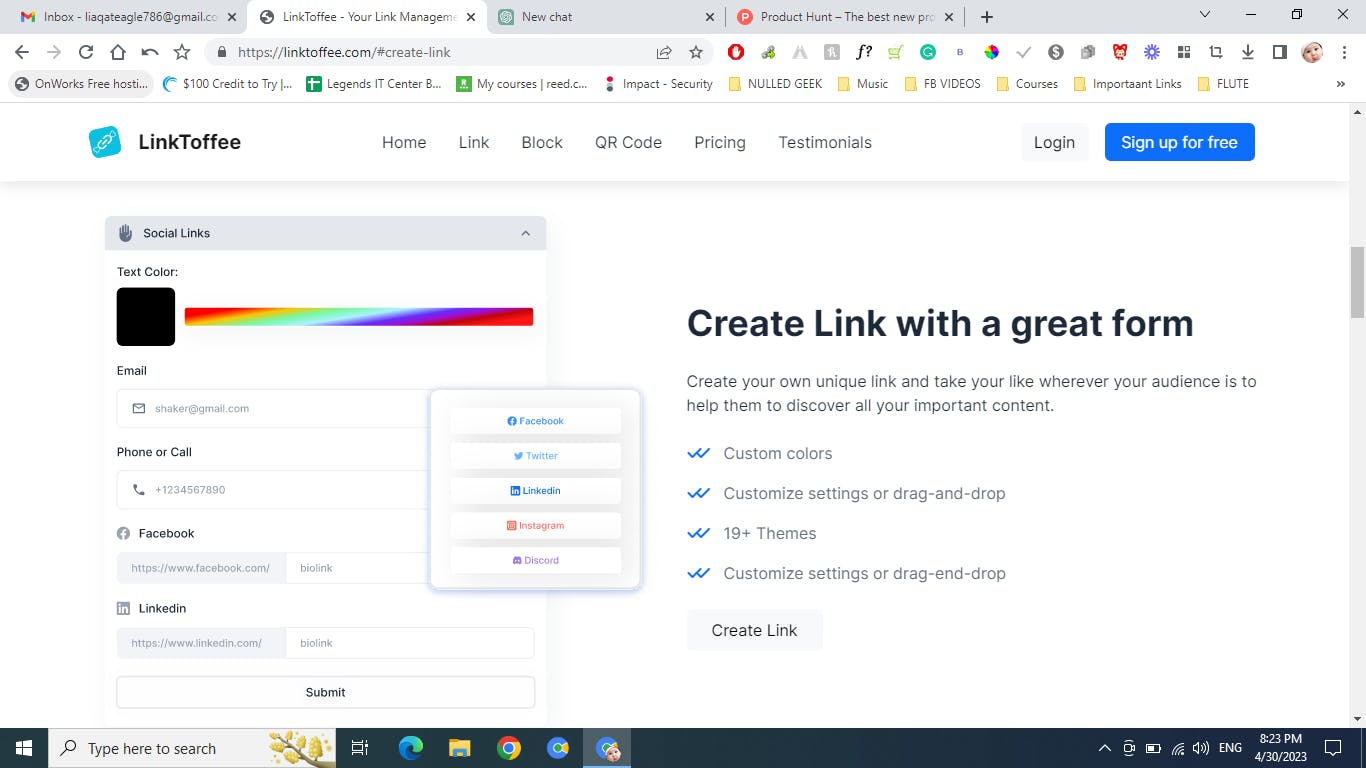Click the rainbow hue slider bar
Image resolution: width=1366 pixels, height=768 pixels.
click(359, 317)
